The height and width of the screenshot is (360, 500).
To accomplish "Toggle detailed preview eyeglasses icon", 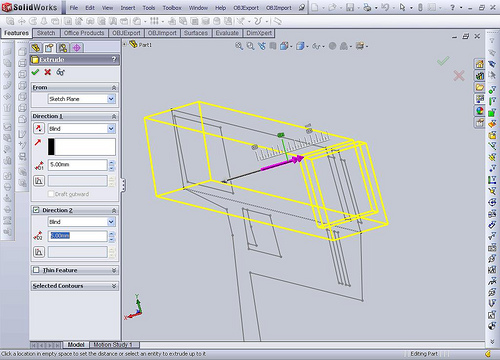I will coord(60,72).
